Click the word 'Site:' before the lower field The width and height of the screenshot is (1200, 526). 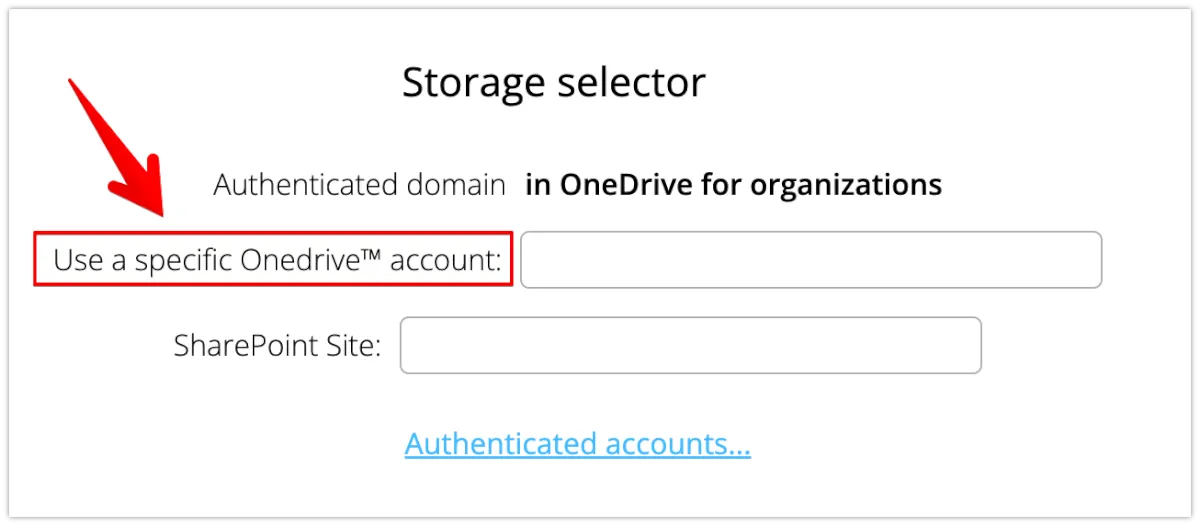354,346
